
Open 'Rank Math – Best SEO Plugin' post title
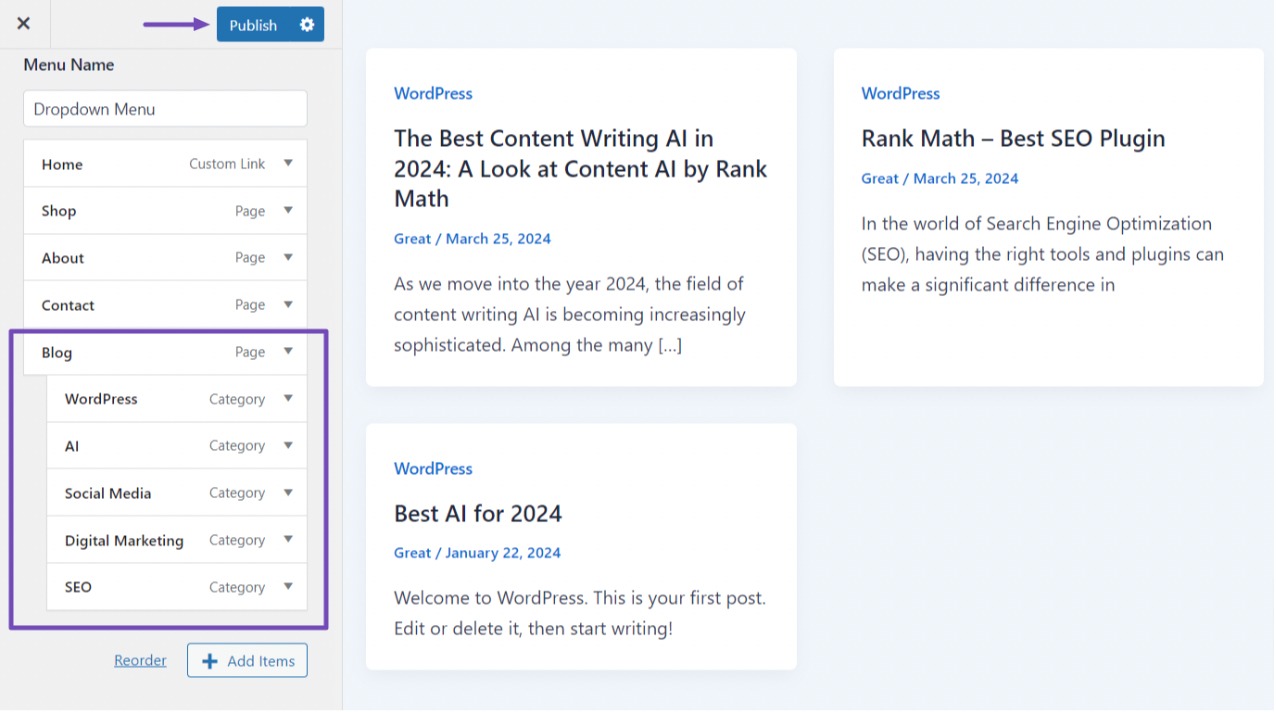tap(1013, 138)
